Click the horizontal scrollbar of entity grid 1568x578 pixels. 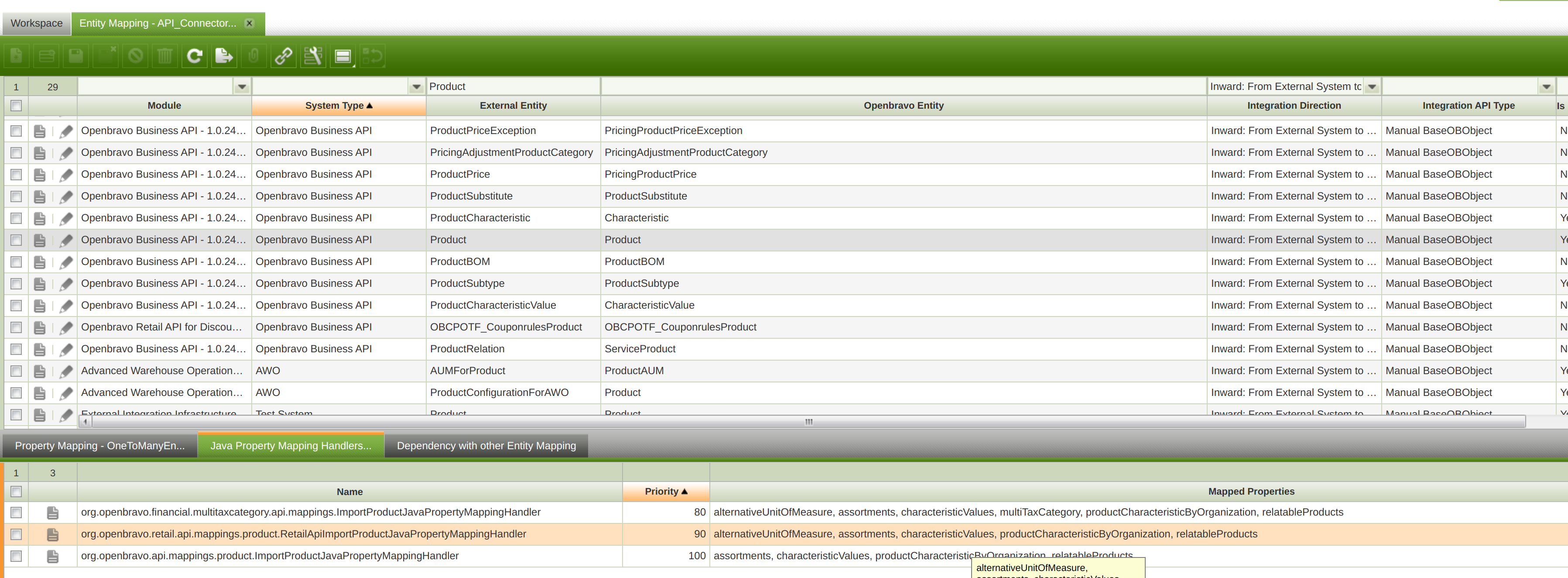[808, 421]
